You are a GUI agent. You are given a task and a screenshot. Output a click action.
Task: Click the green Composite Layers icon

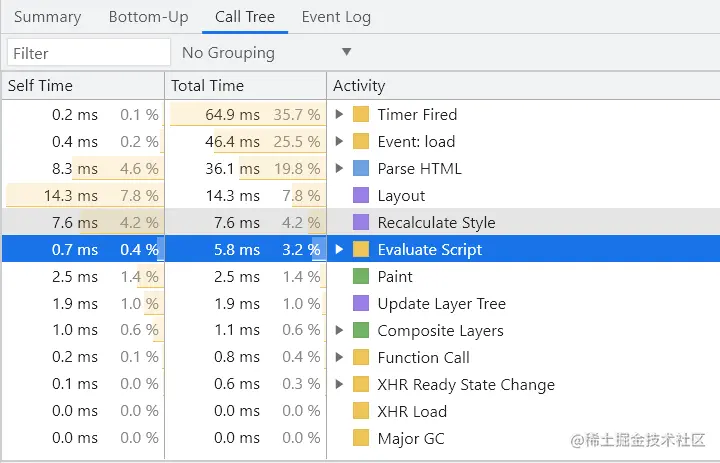coord(361,330)
